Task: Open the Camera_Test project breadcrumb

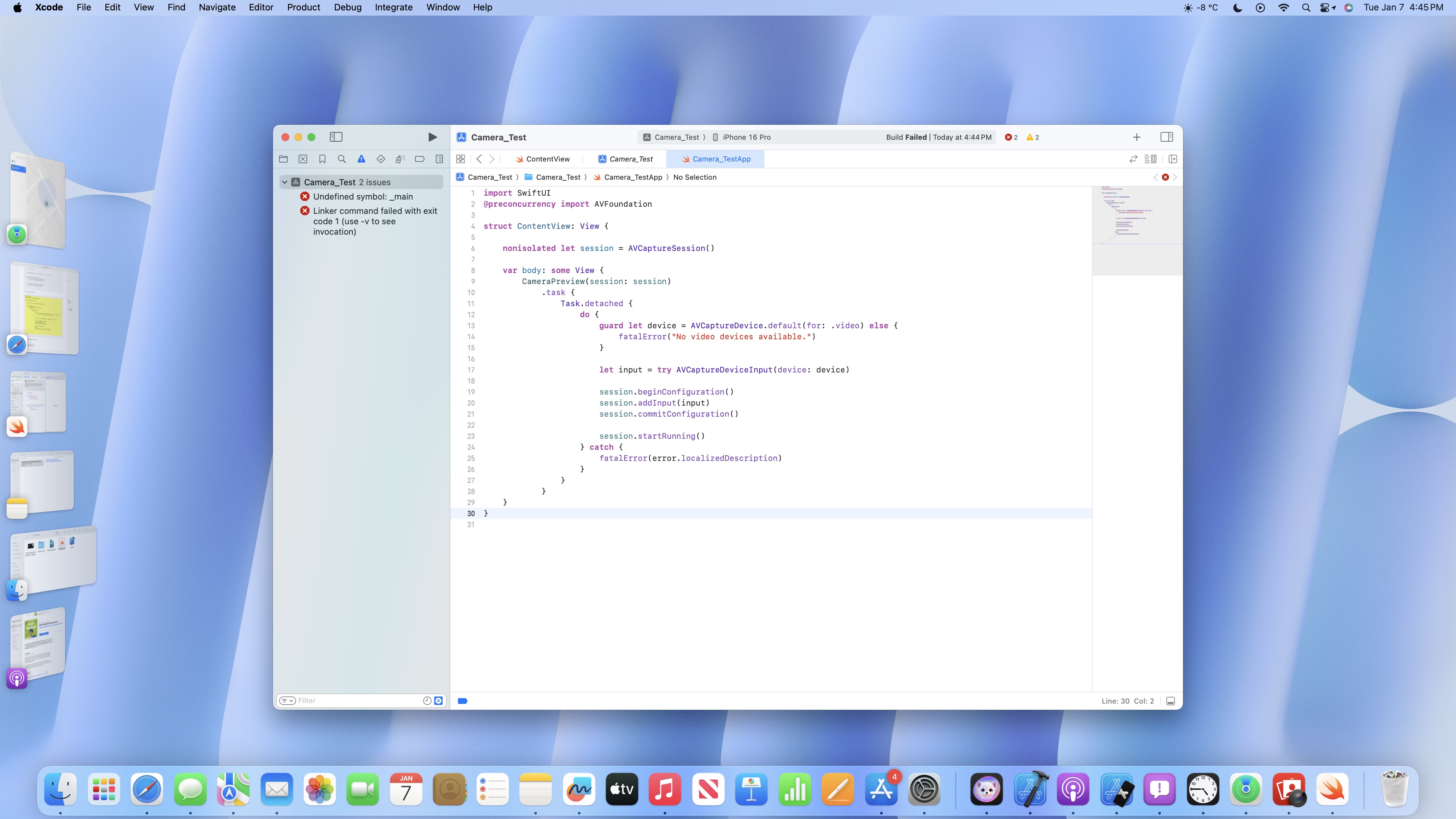Action: point(484,177)
